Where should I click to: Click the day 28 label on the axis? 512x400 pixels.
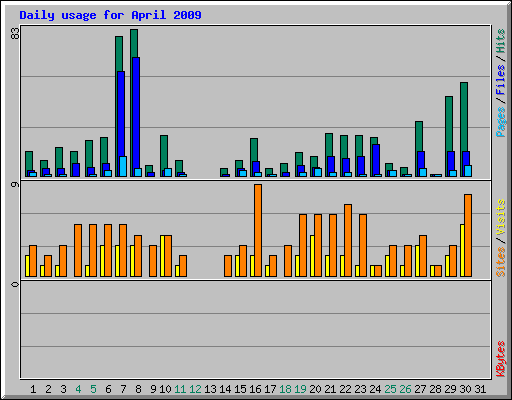click(x=435, y=389)
